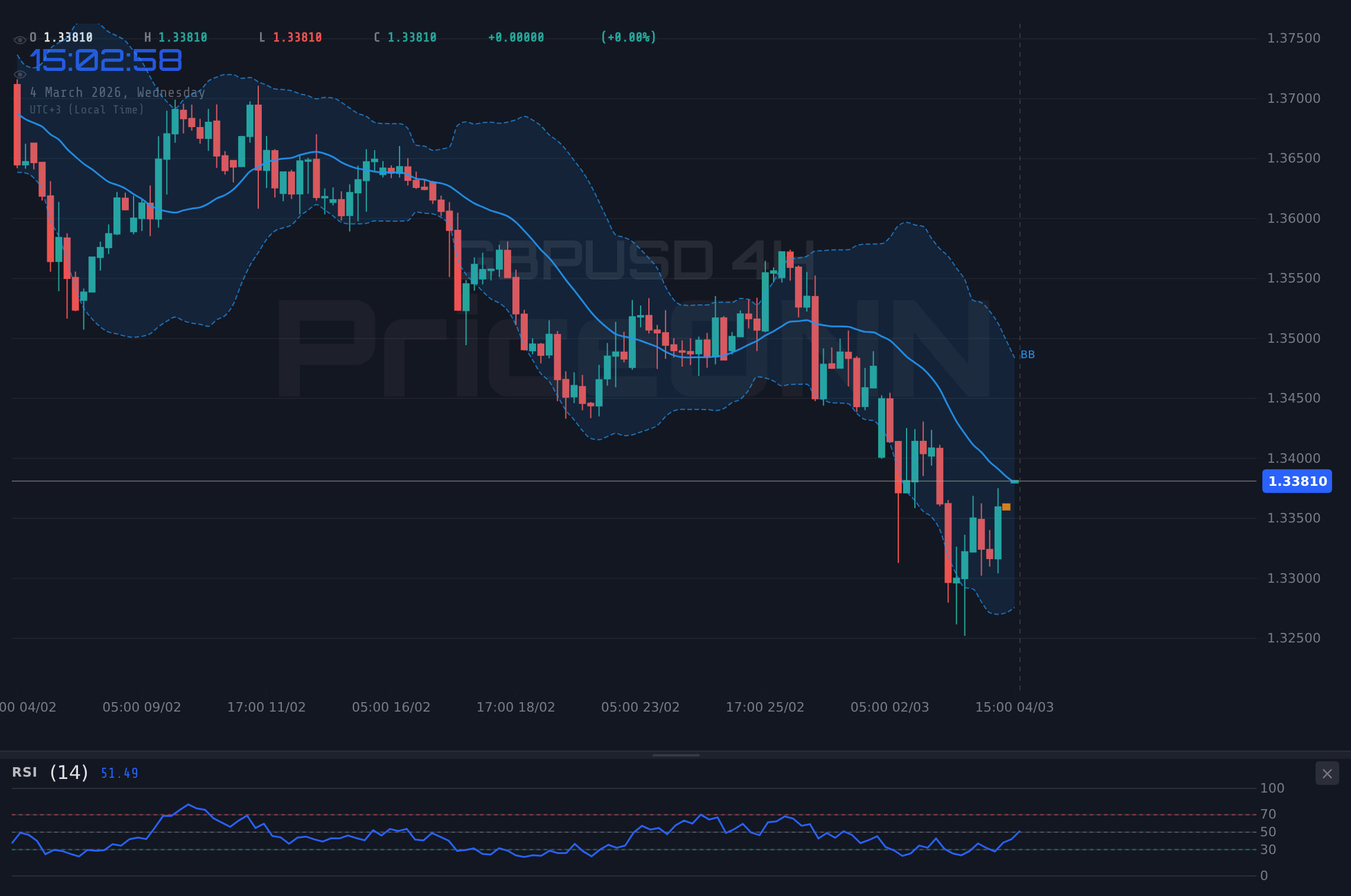Close the RSI indicator panel
This screenshot has width=1351, height=896.
pos(1327,773)
